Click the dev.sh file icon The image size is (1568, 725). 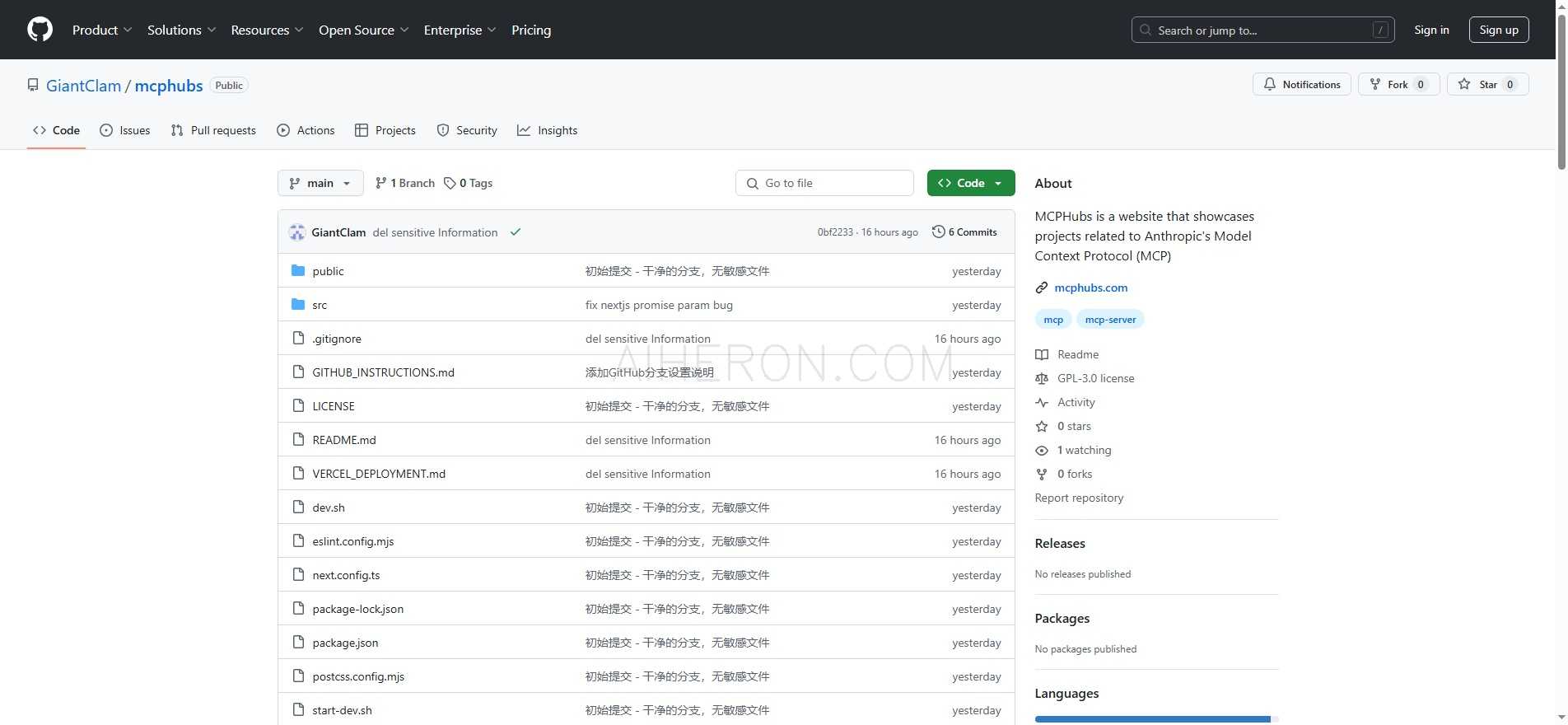click(298, 507)
